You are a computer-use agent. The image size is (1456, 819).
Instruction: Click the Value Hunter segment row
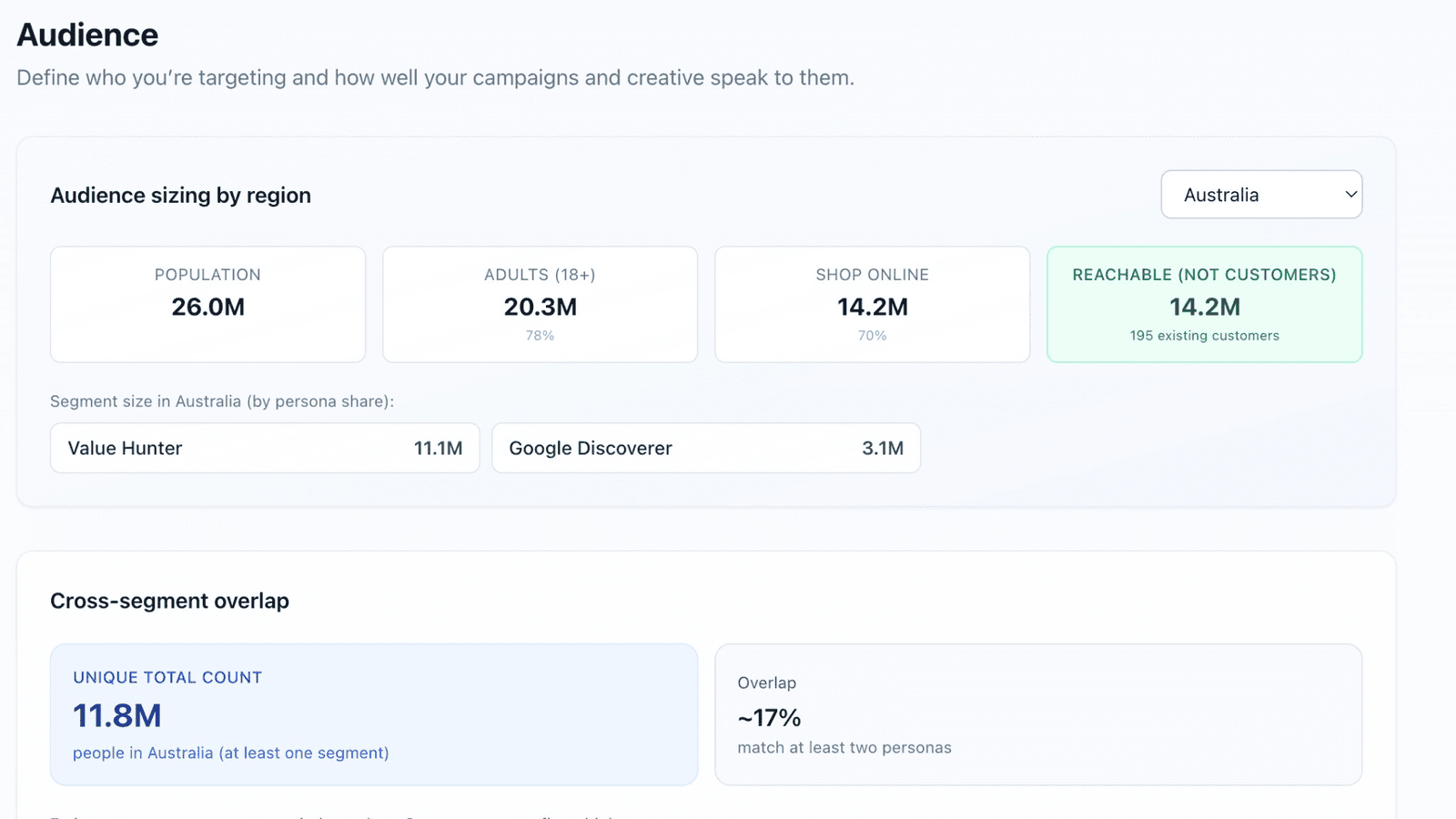(265, 448)
